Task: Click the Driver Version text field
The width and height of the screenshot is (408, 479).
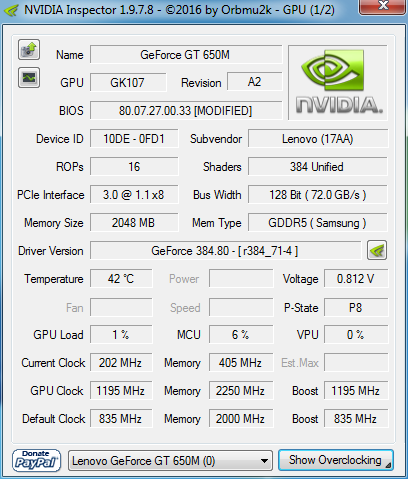Action: pos(225,251)
